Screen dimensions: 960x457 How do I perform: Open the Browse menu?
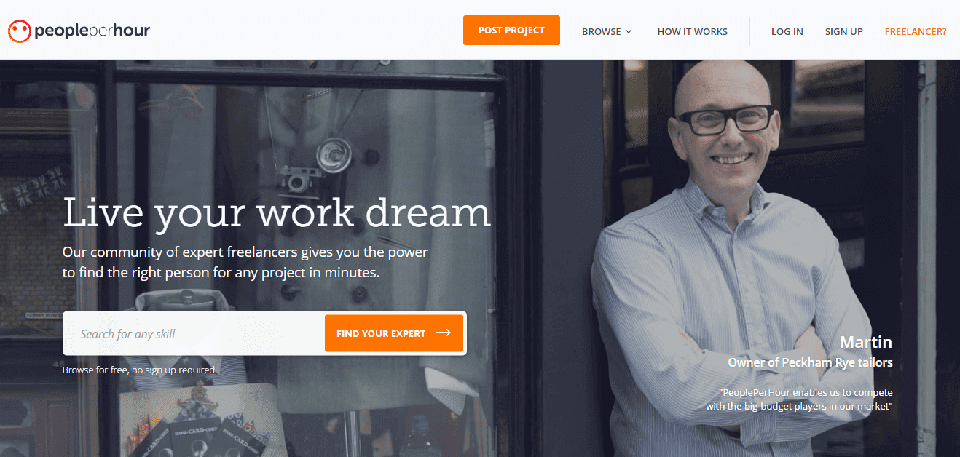(606, 31)
